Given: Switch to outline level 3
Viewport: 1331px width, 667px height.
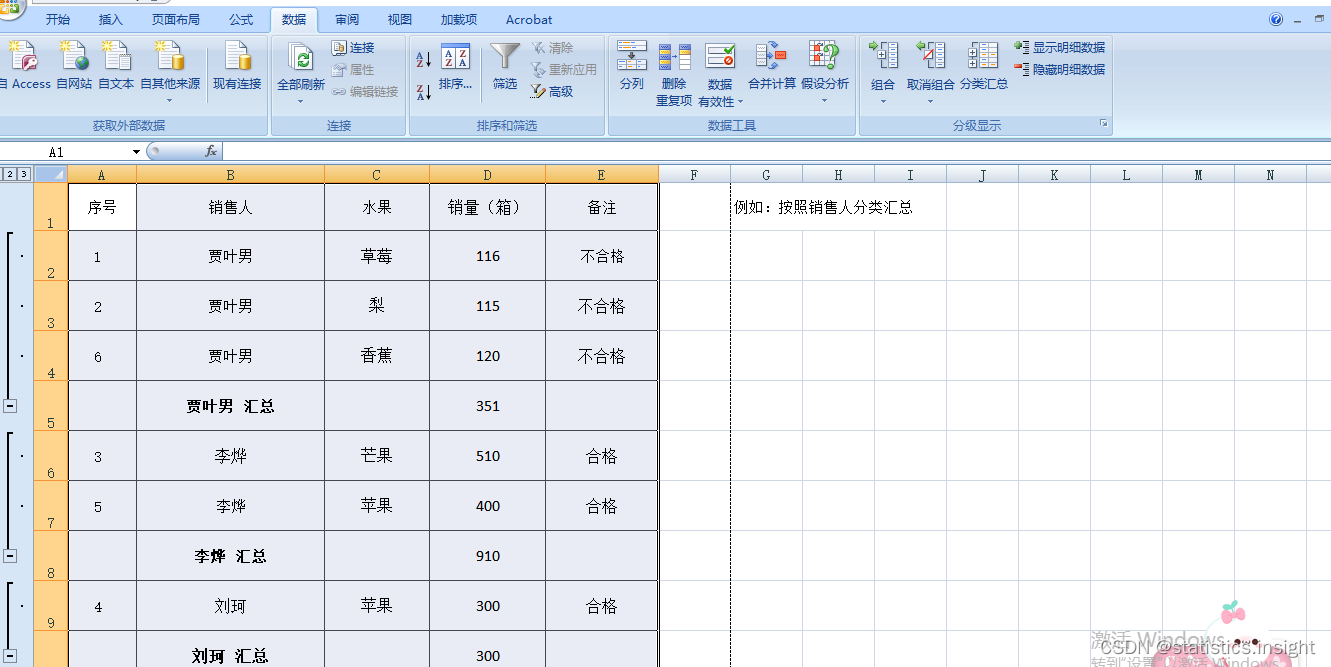Looking at the screenshot, I should 24,174.
